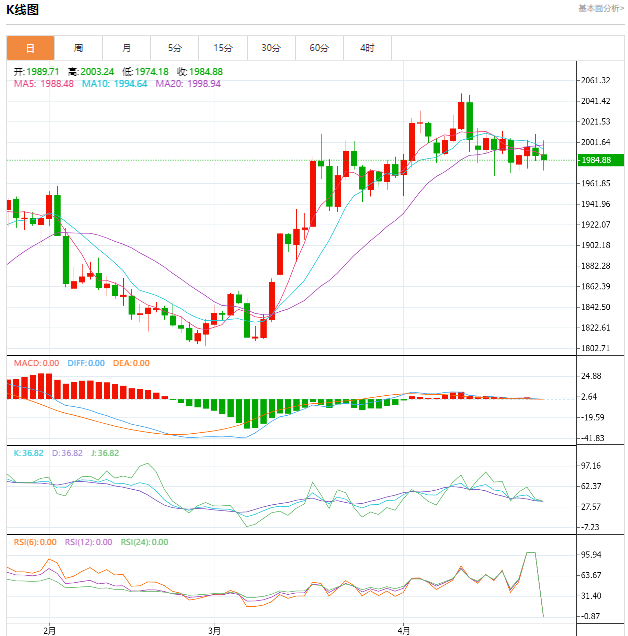This screenshot has width=628, height=636.
Task: Click the 31.40 RSI axis label
Action: point(591,596)
